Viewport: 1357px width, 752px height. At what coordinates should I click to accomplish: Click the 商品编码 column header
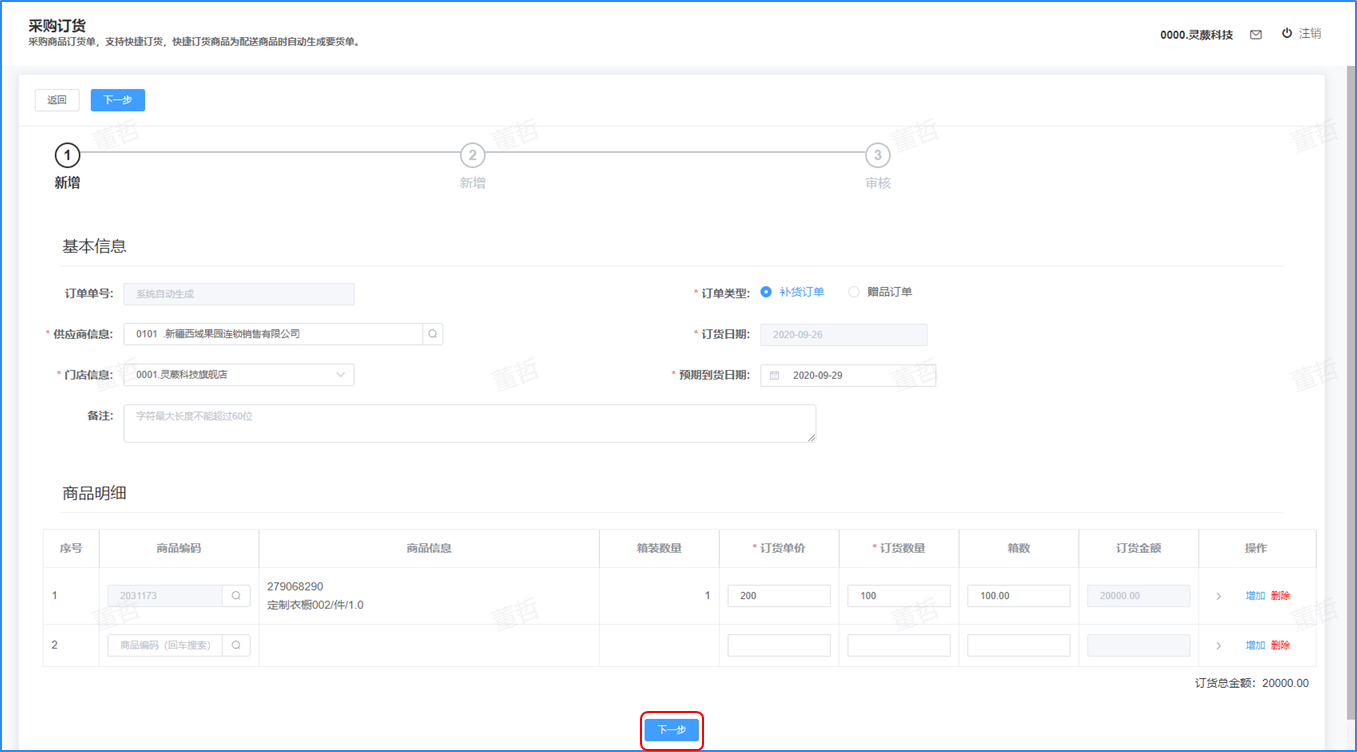(179, 548)
